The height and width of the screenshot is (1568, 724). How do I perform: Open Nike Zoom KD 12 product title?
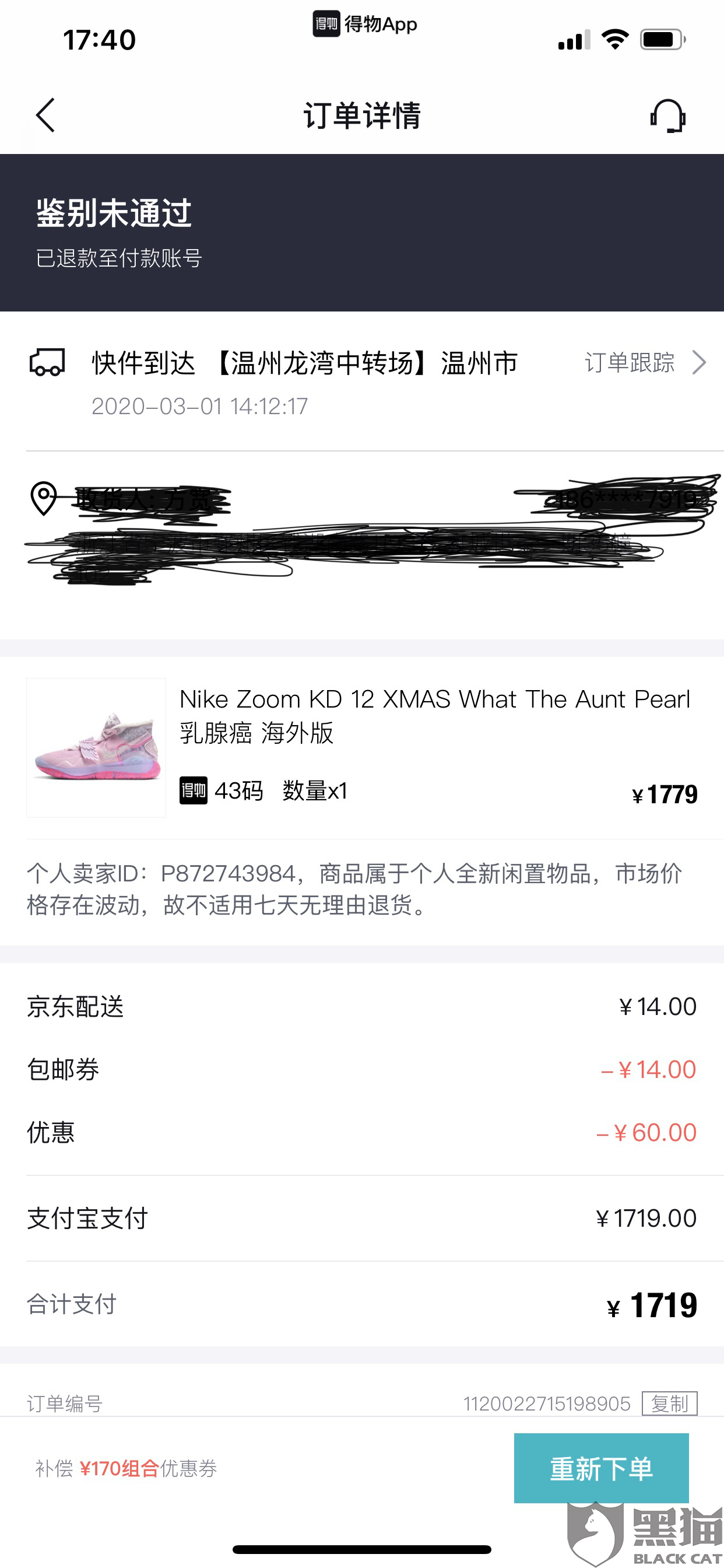pos(434,715)
